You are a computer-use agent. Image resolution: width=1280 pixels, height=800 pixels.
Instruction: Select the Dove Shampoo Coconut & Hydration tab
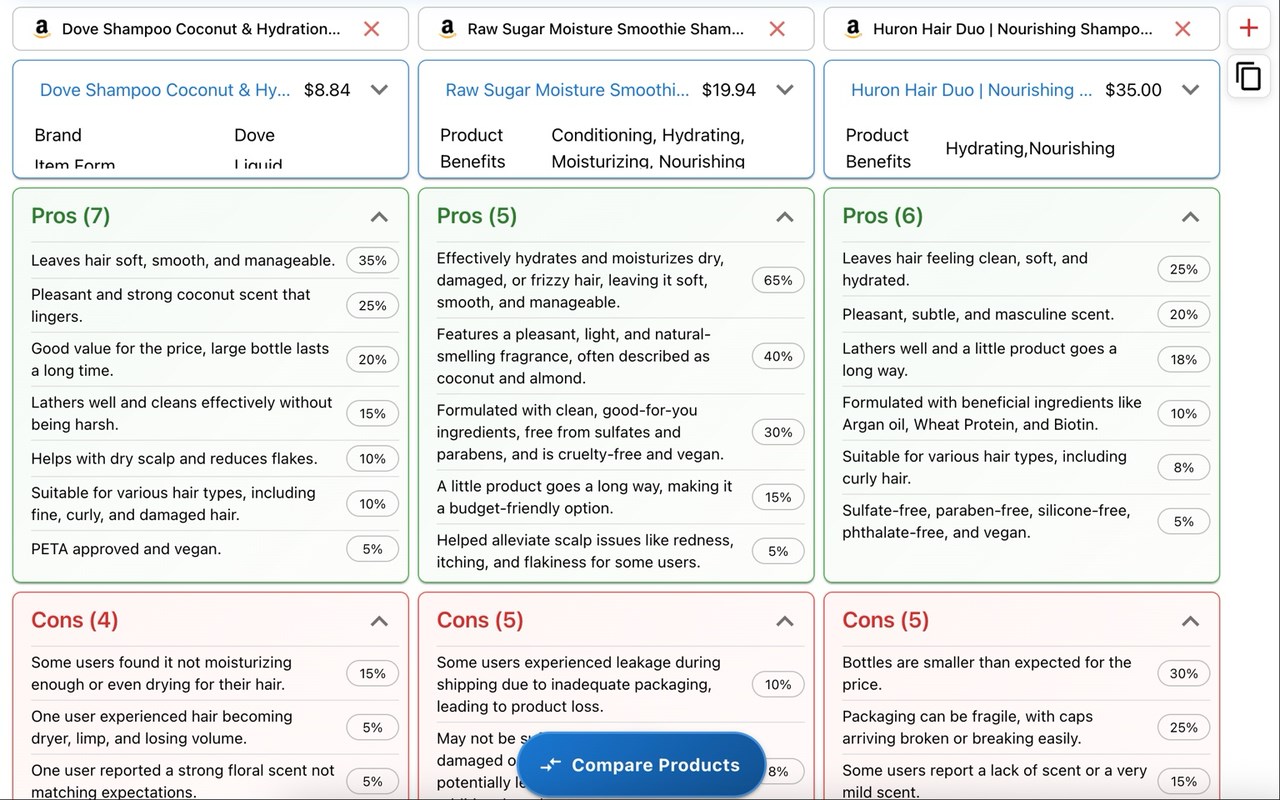point(200,29)
